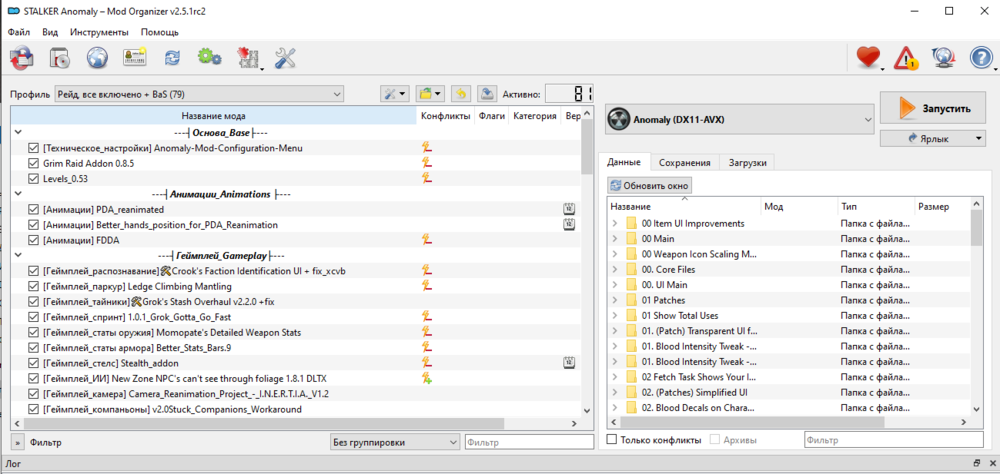The width and height of the screenshot is (1000, 474).
Task: Click the red heart endorse icon
Action: click(868, 59)
